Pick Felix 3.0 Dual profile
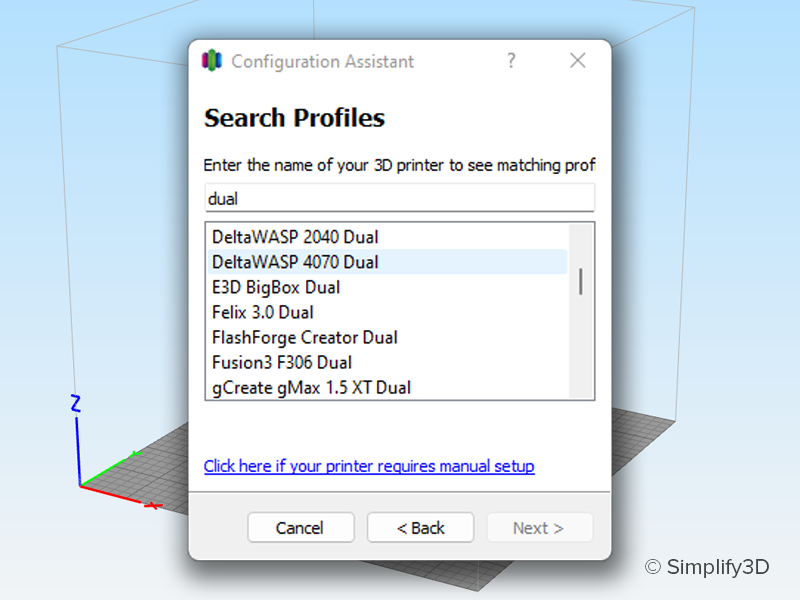 click(387, 312)
